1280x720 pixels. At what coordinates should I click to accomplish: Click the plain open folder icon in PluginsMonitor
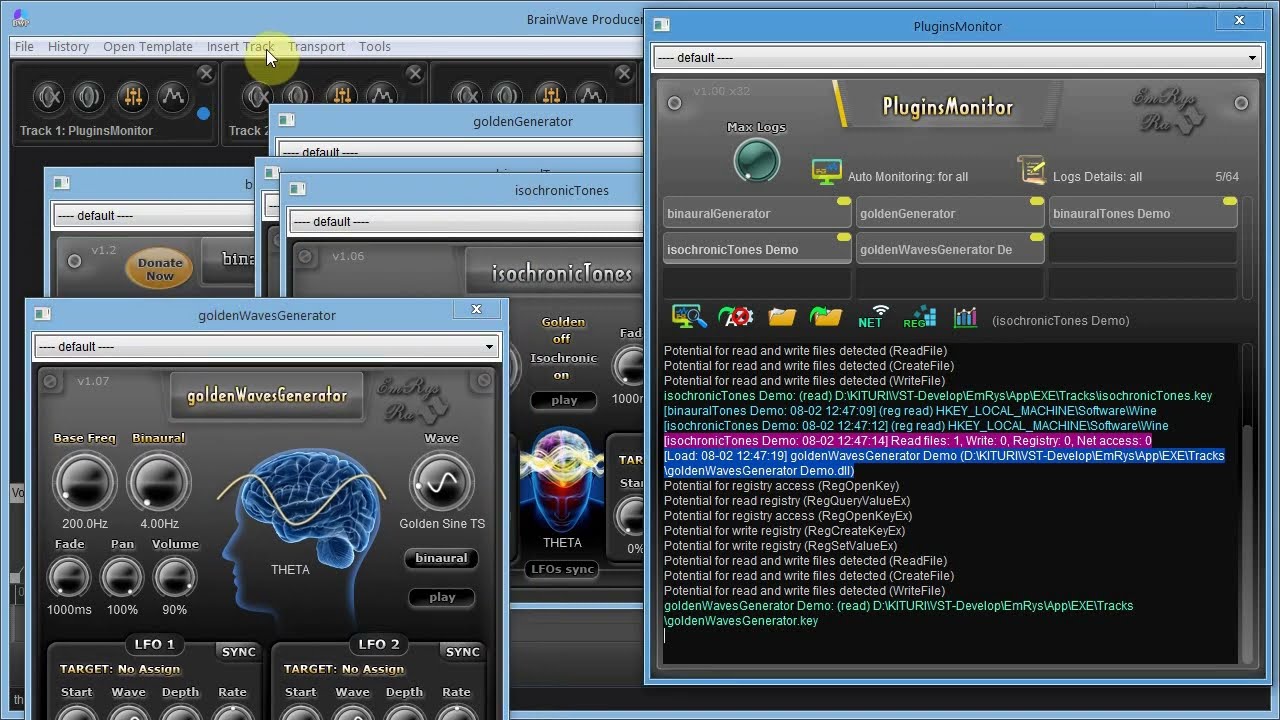(782, 318)
